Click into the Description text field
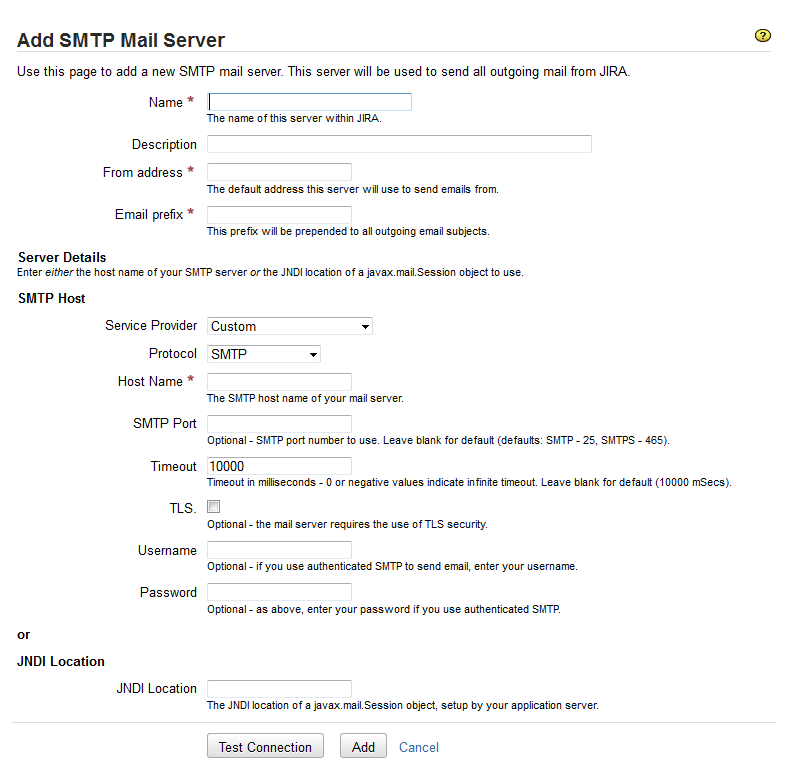This screenshot has height=769, width=787. (x=399, y=144)
